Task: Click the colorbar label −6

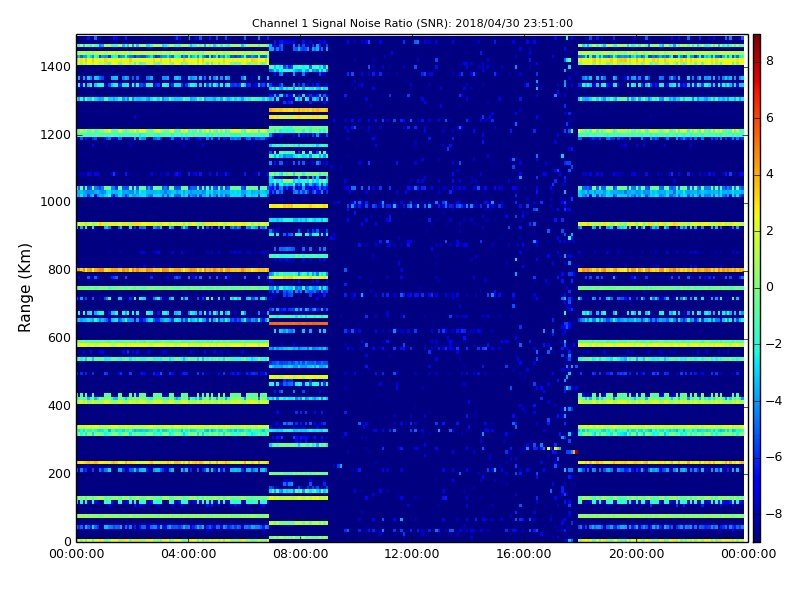Action: point(774,457)
